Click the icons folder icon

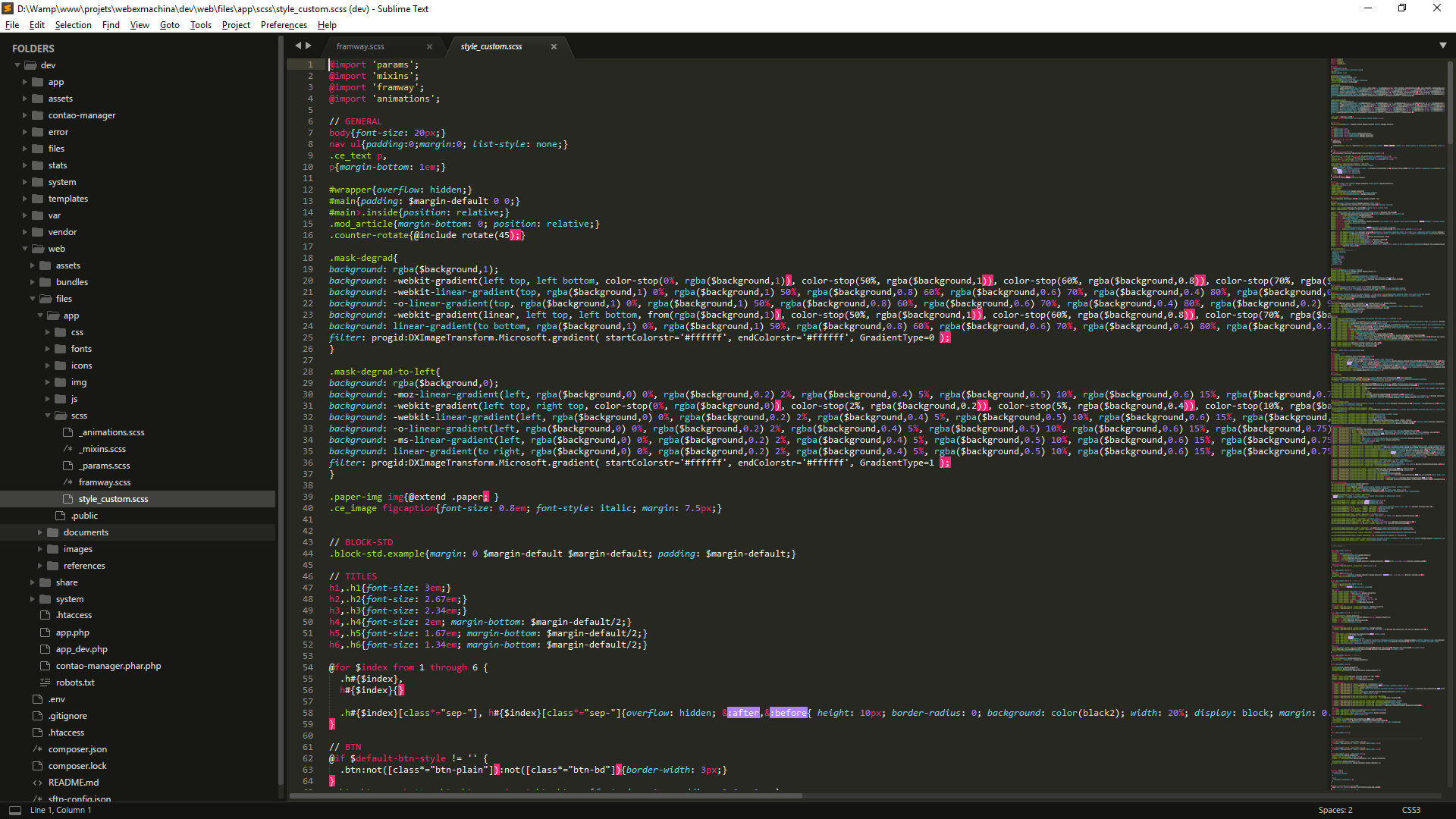coord(61,366)
